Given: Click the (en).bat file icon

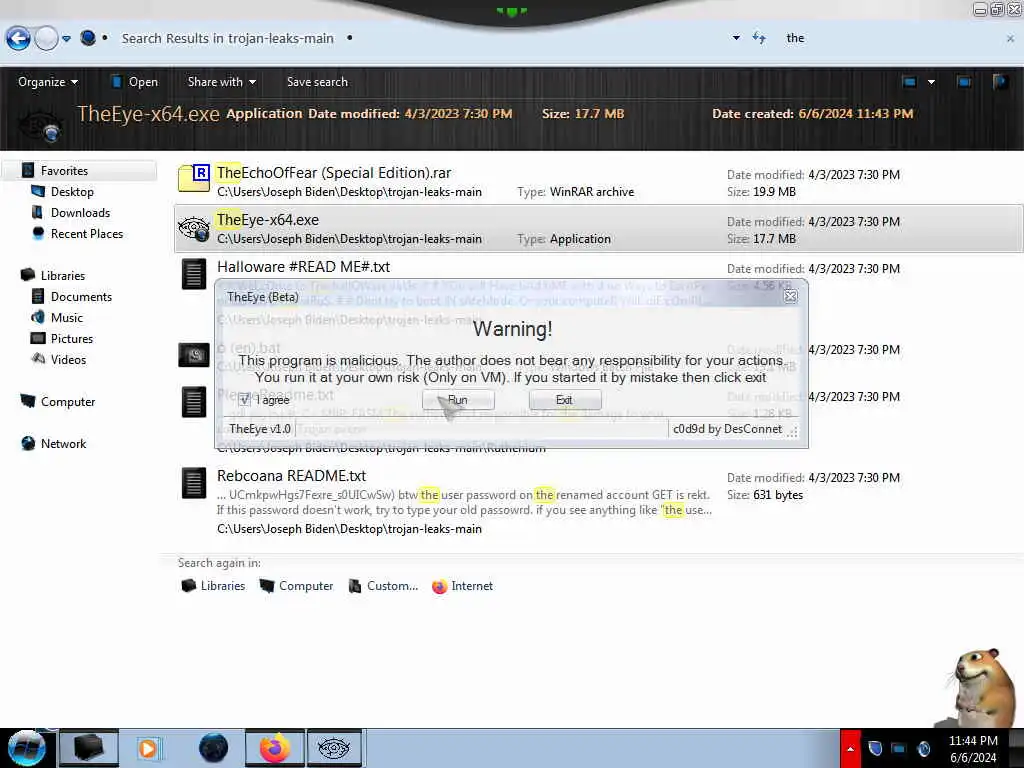Looking at the screenshot, I should [194, 355].
